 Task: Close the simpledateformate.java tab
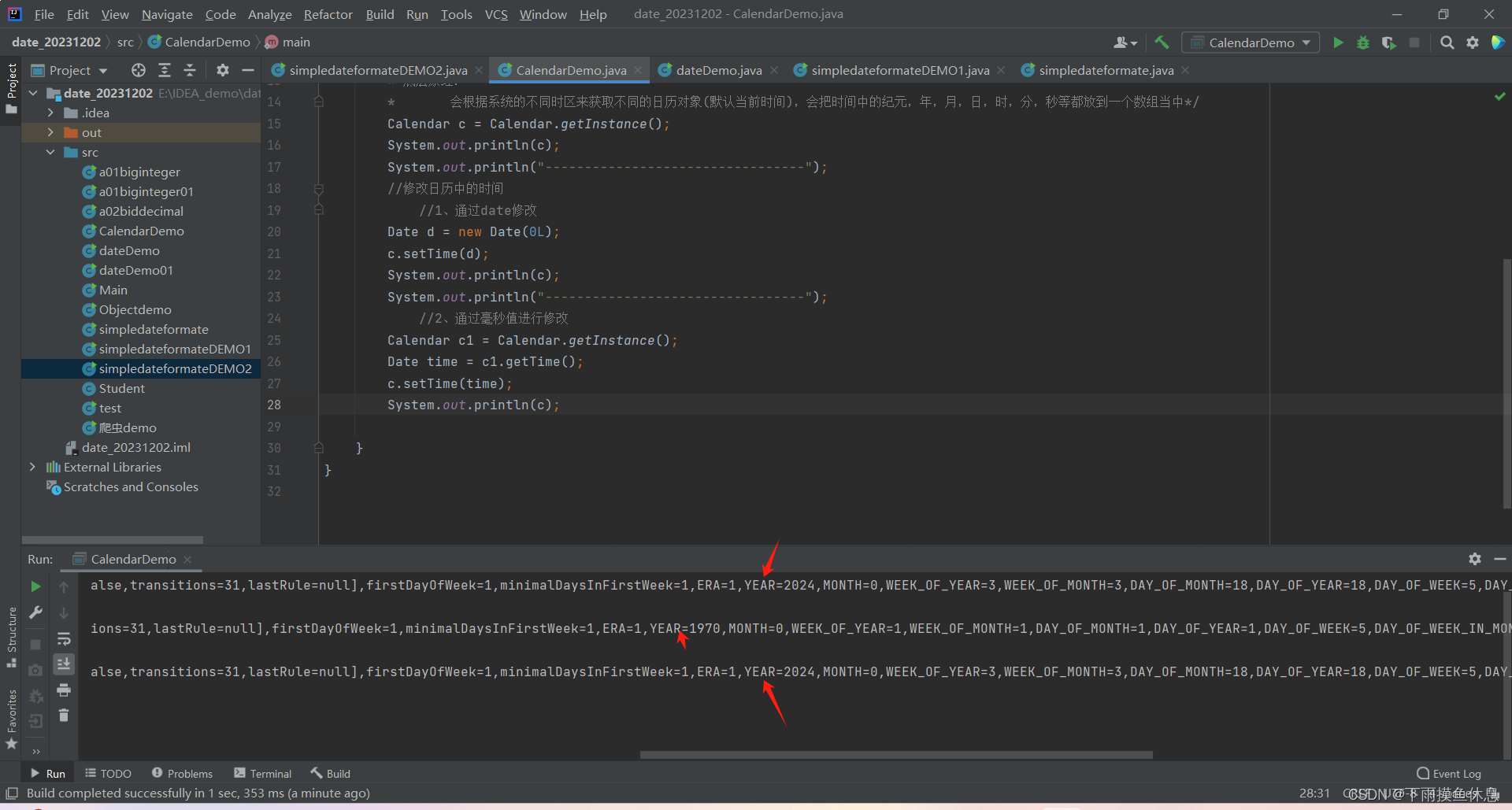click(1185, 71)
